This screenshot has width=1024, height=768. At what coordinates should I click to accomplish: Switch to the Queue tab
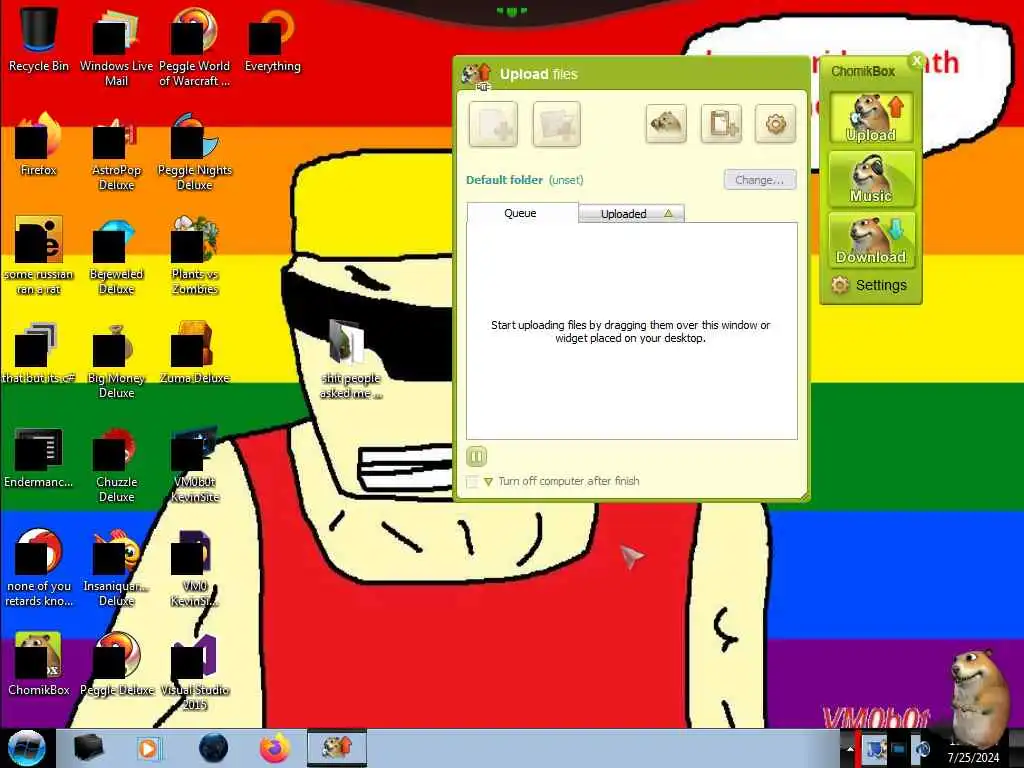(522, 213)
